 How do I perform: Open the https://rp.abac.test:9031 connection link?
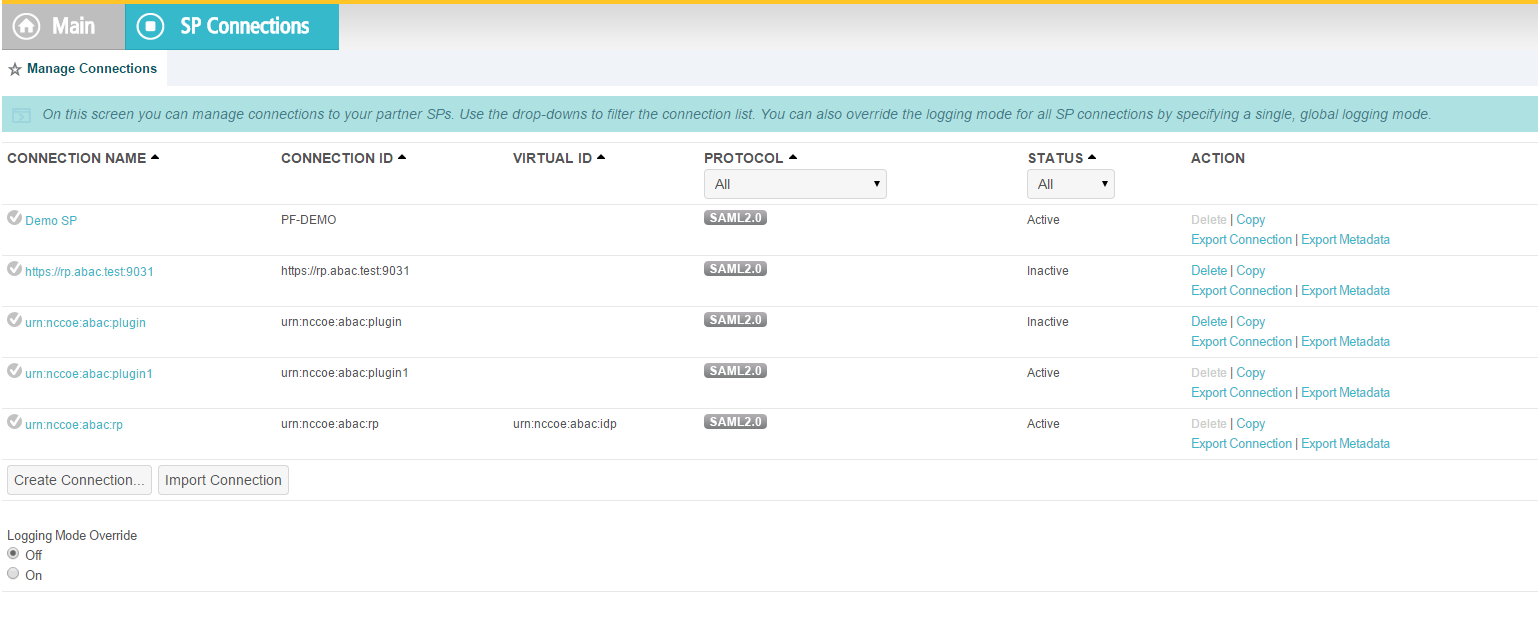pyautogui.click(x=89, y=272)
